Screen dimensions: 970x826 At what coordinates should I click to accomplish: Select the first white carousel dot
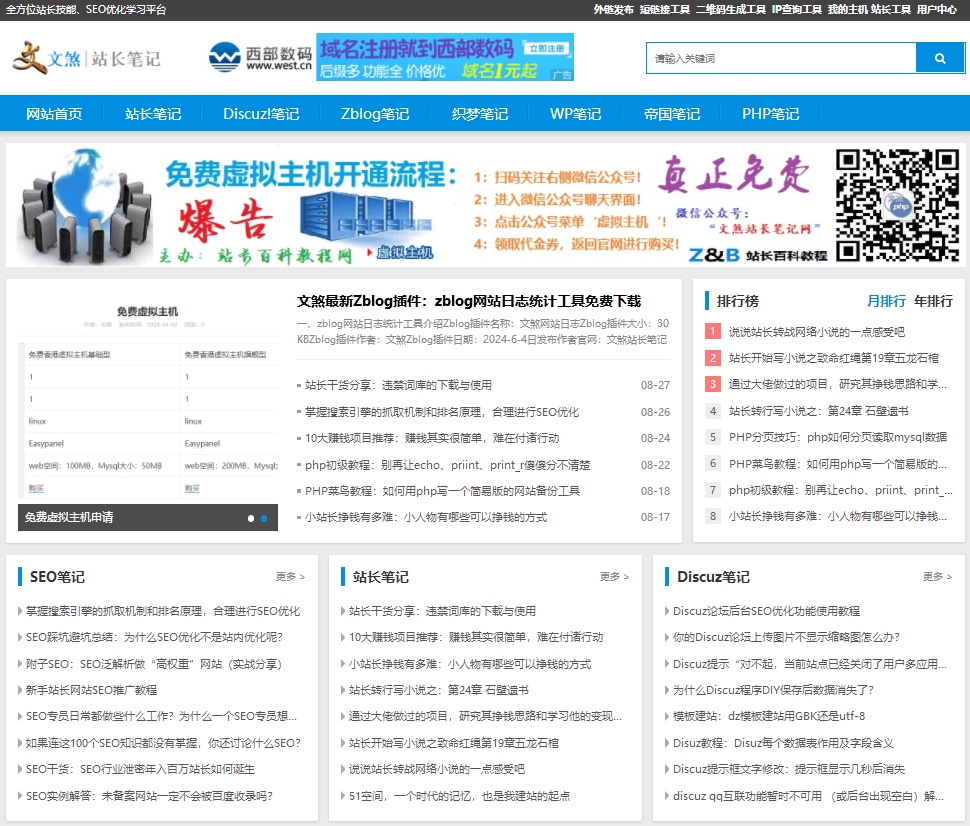pyautogui.click(x=251, y=518)
